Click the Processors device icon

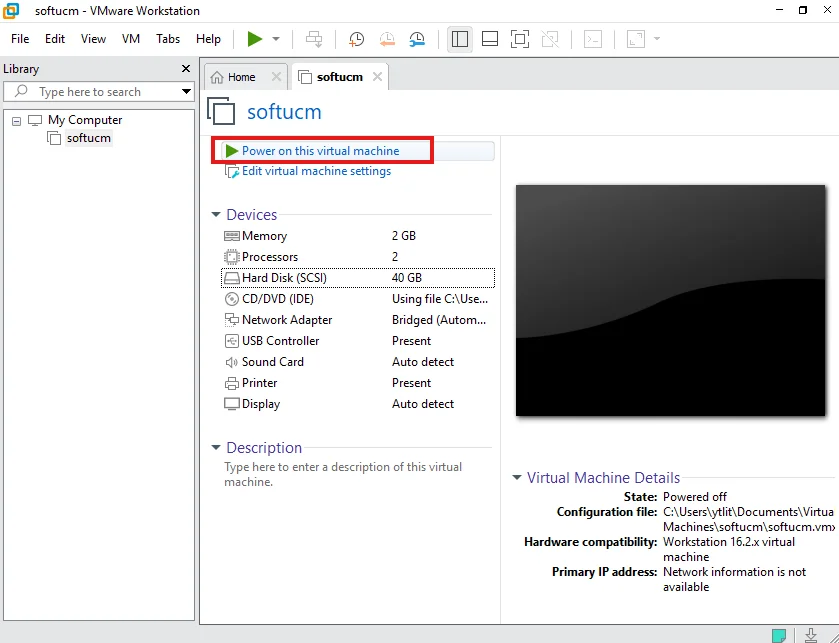pyautogui.click(x=232, y=257)
